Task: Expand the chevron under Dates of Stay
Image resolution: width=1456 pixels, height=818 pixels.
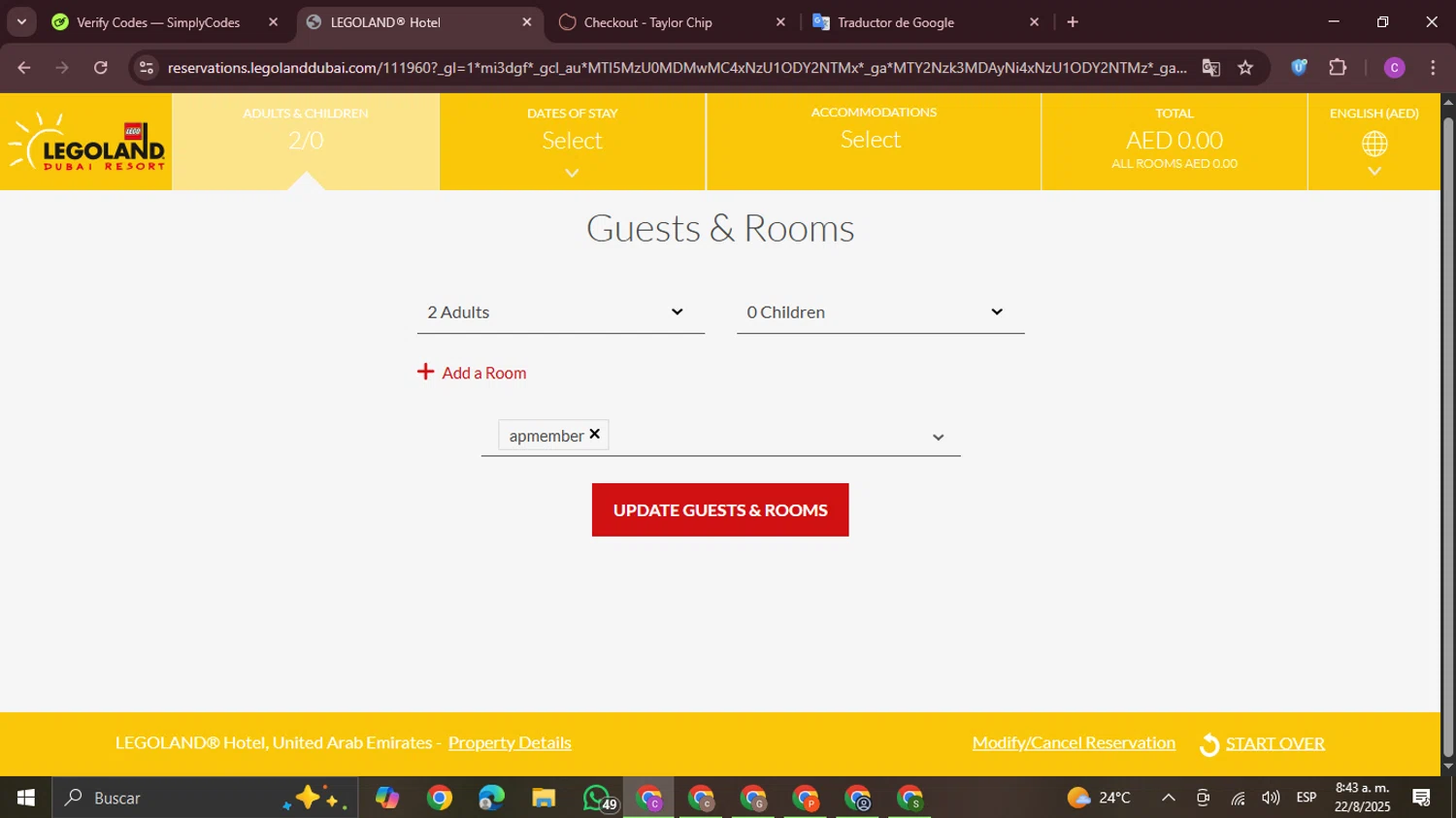Action: 573,173
